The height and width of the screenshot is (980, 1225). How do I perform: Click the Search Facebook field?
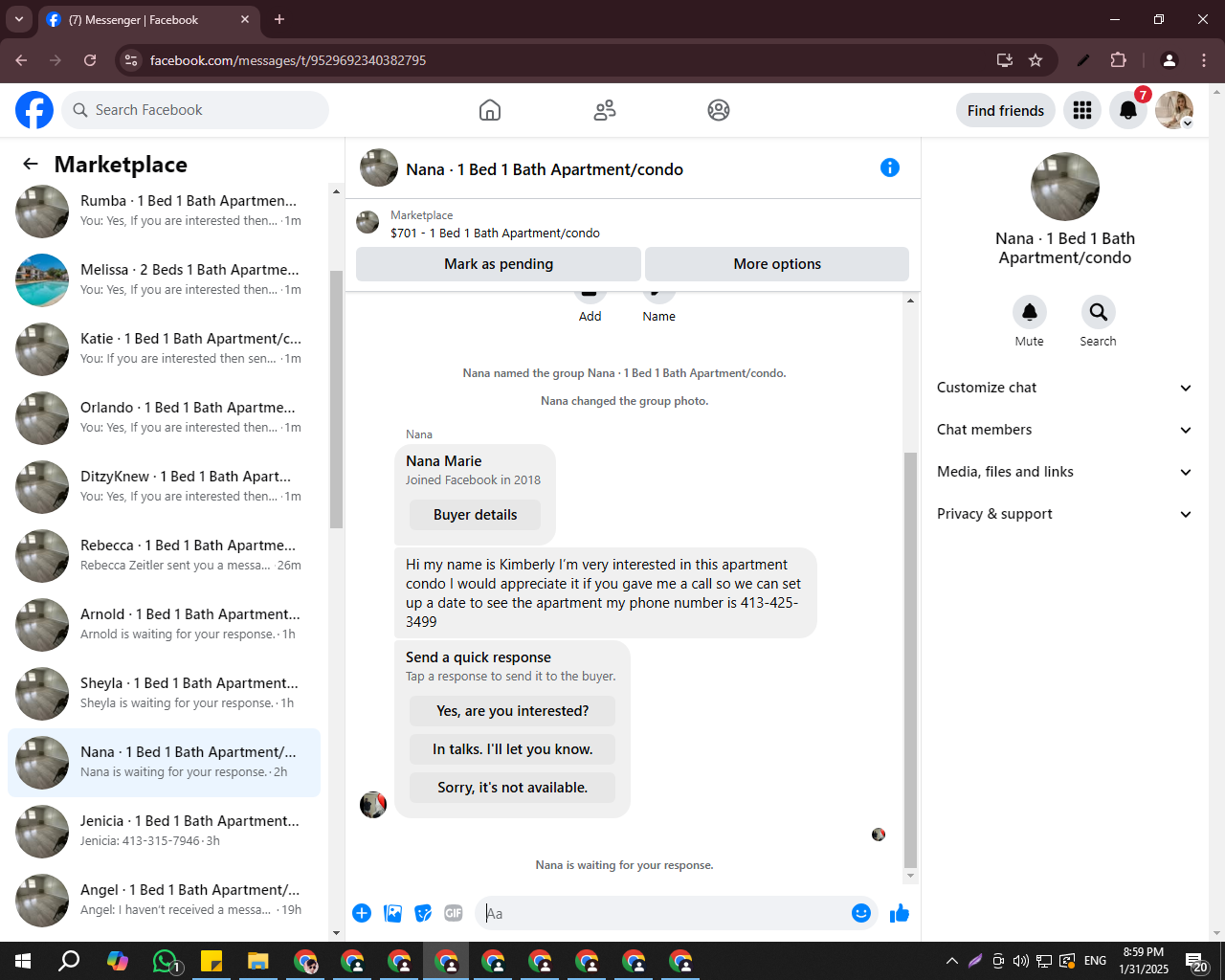pos(195,110)
